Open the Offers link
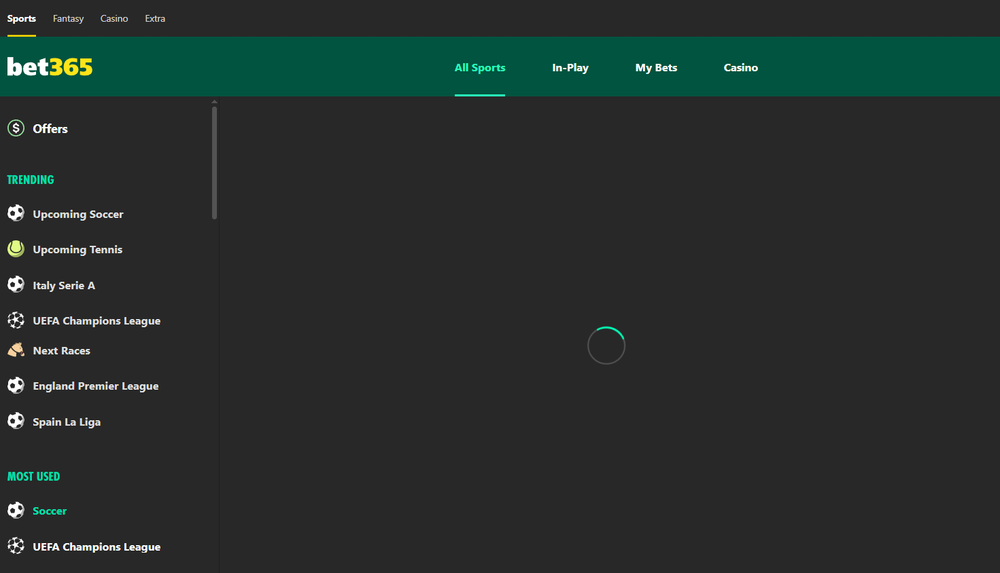Viewport: 1000px width, 573px height. [50, 129]
